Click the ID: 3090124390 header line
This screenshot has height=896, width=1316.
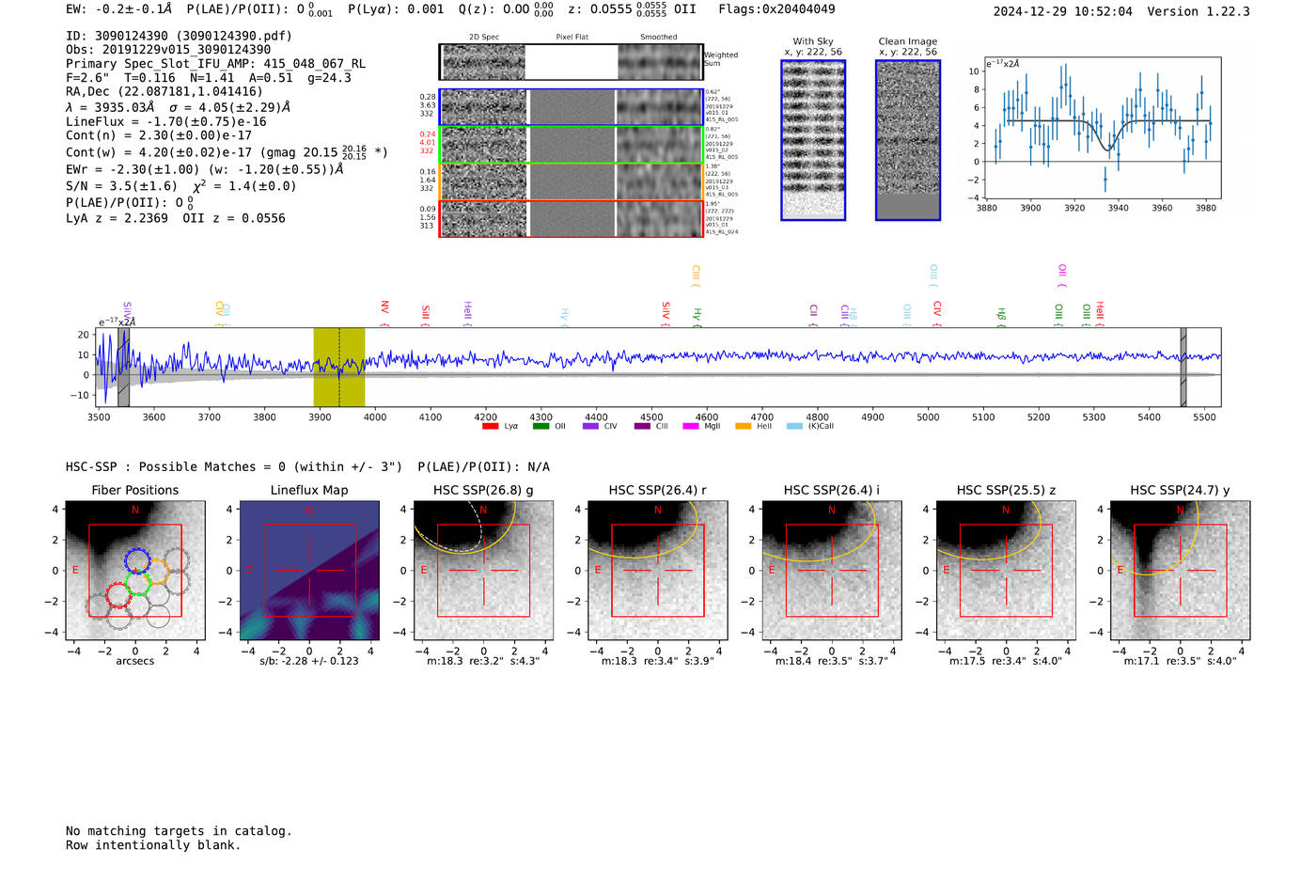(179, 36)
